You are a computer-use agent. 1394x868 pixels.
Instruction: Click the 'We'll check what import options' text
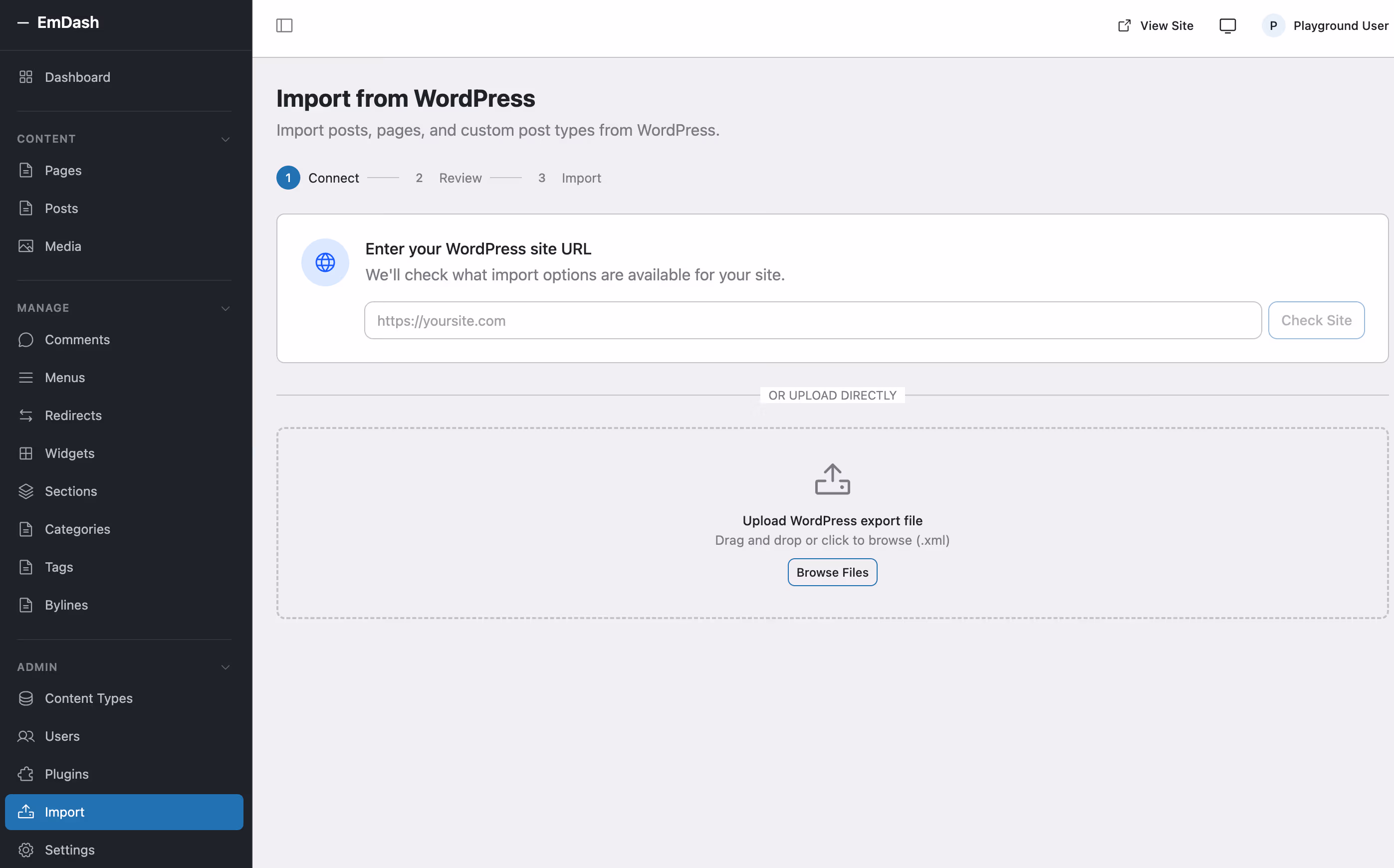pos(575,275)
